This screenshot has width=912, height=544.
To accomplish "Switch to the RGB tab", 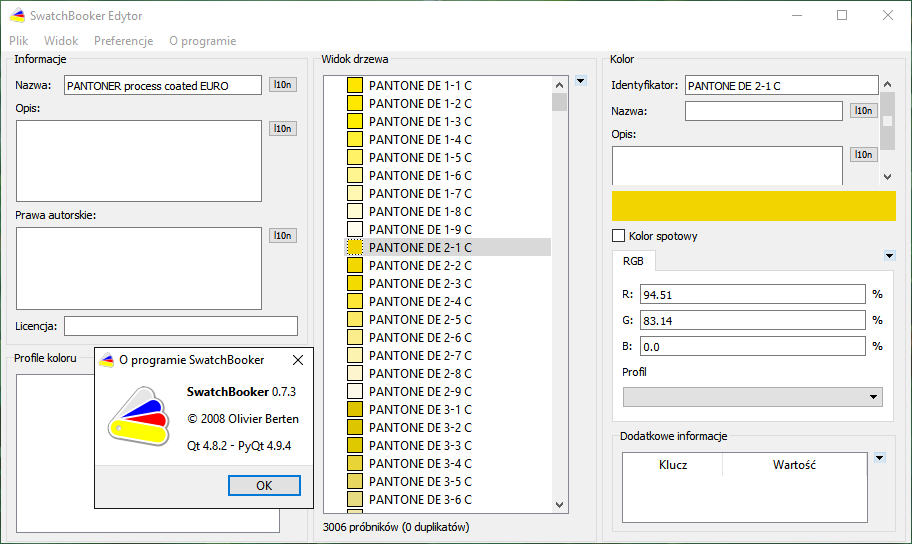I will (633, 261).
